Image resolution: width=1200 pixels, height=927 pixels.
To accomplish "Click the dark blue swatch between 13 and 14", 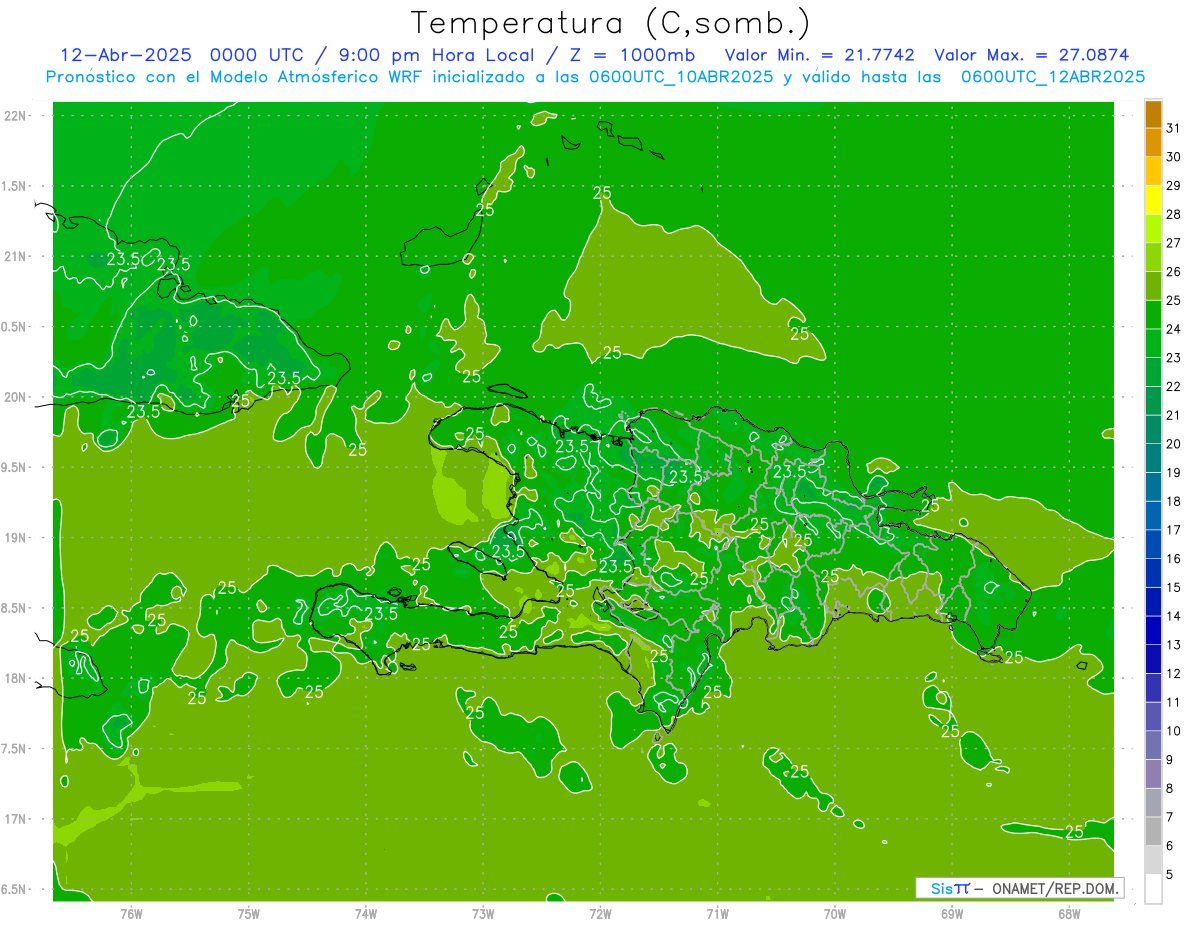I will point(1153,631).
